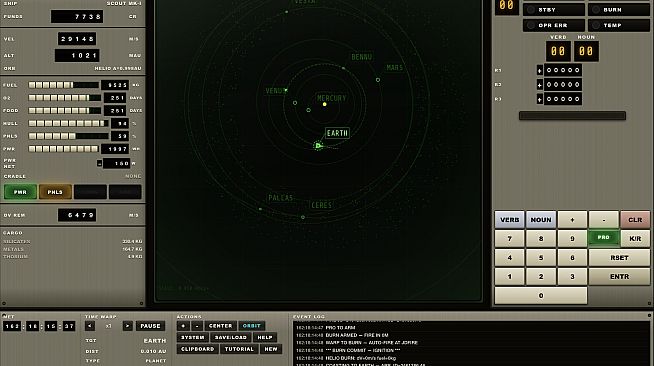654x366 pixels.
Task: Click the PNLS gauge bar
Action: tap(68, 136)
